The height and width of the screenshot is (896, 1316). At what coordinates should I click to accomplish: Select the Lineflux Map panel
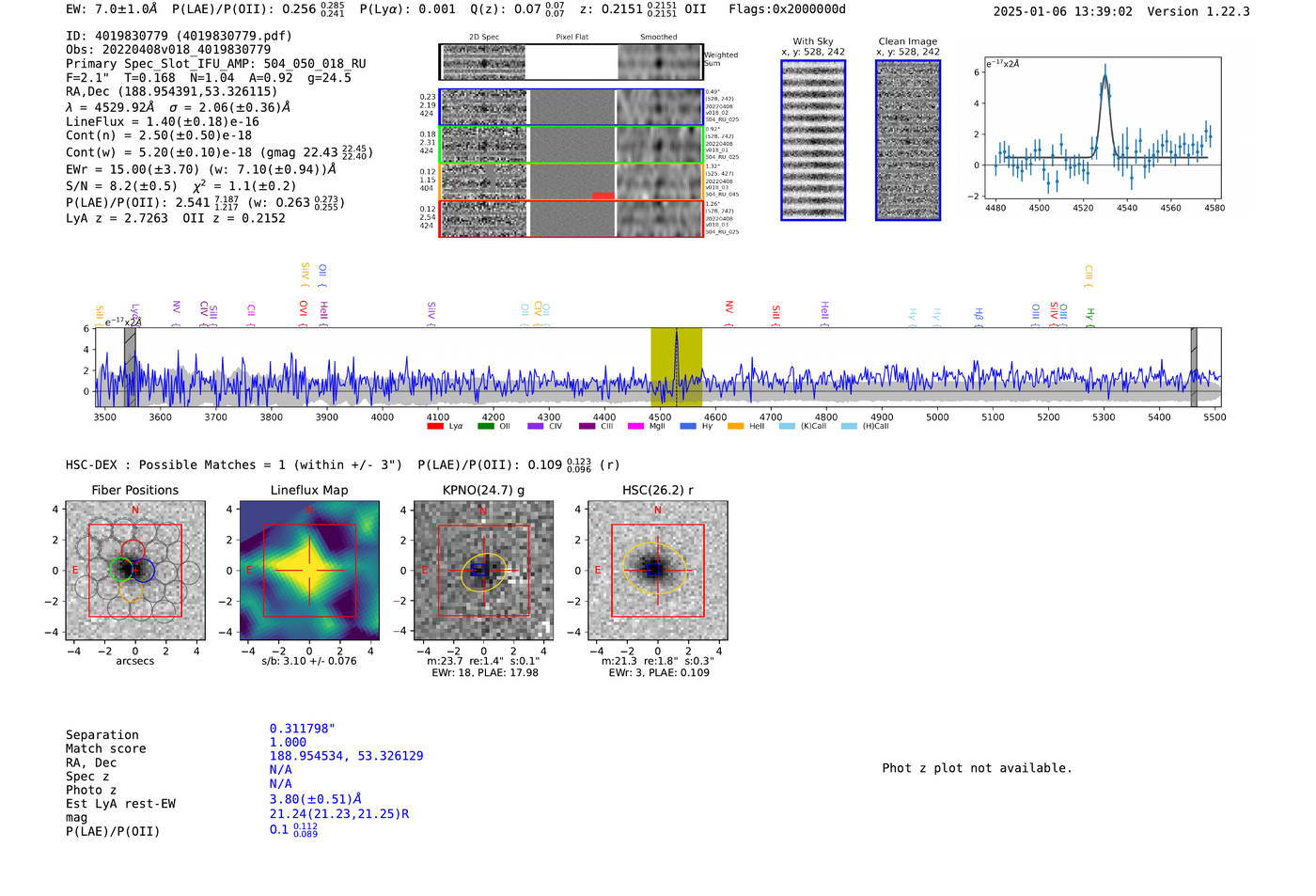coord(309,571)
